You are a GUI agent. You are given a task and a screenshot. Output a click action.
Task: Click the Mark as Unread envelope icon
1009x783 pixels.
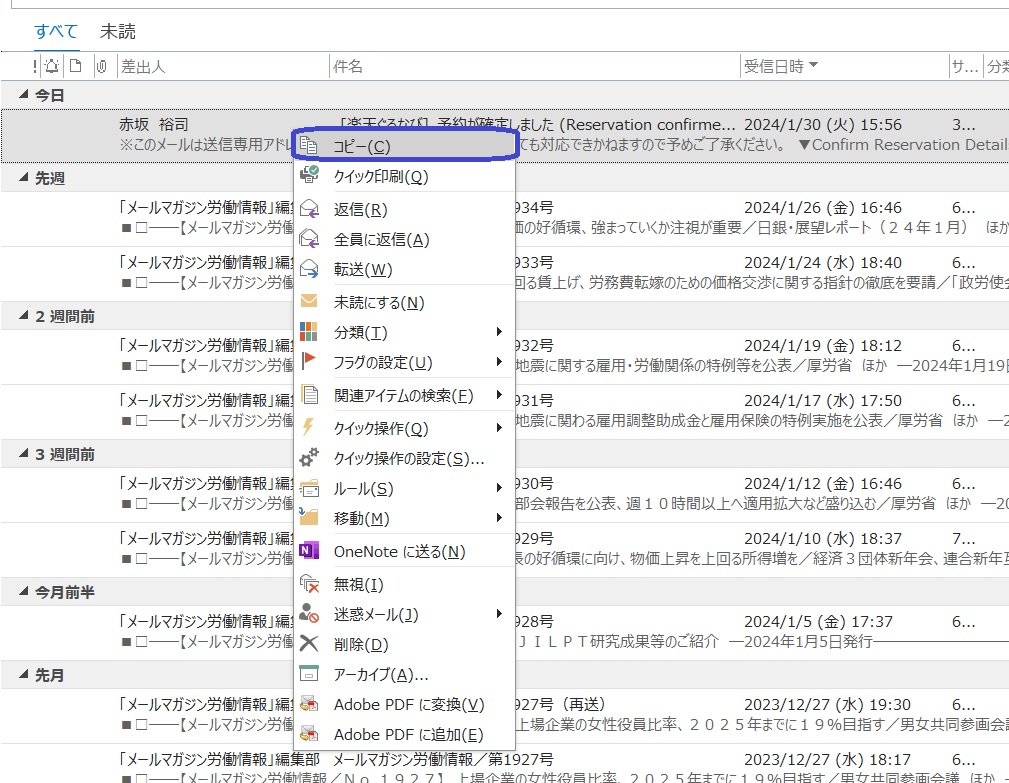click(310, 301)
